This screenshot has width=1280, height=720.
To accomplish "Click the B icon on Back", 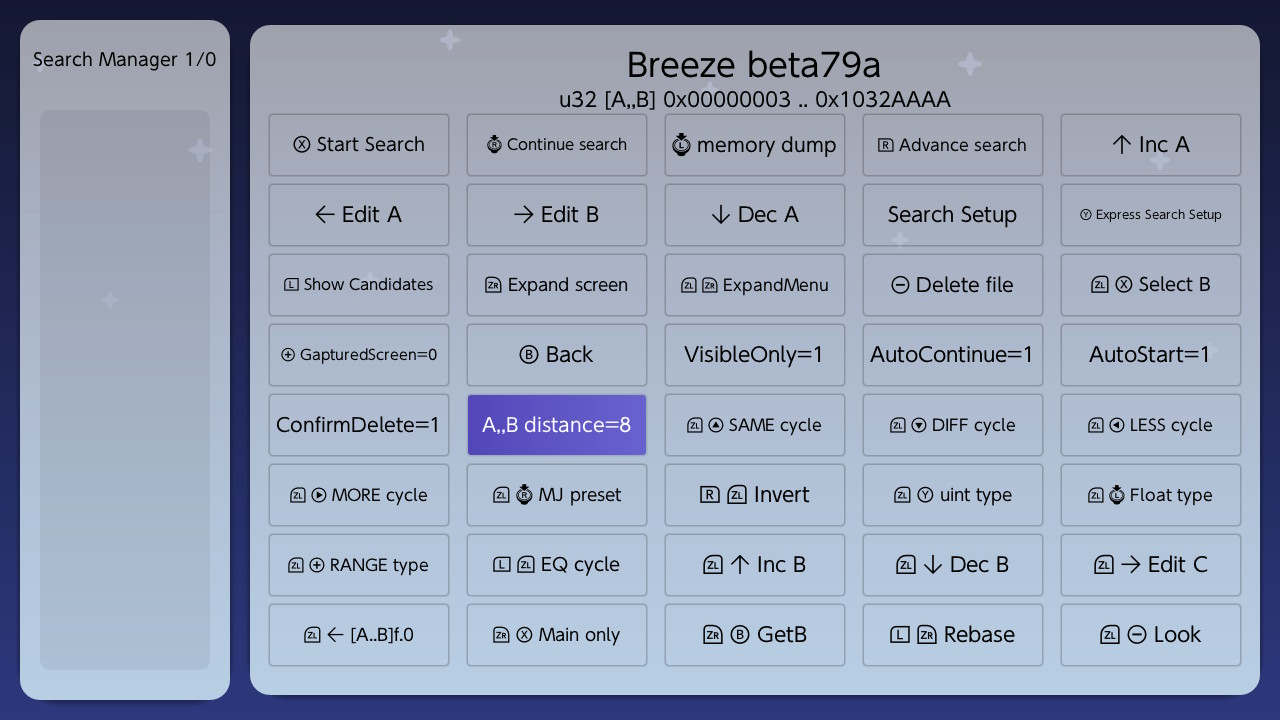I will pos(529,355).
